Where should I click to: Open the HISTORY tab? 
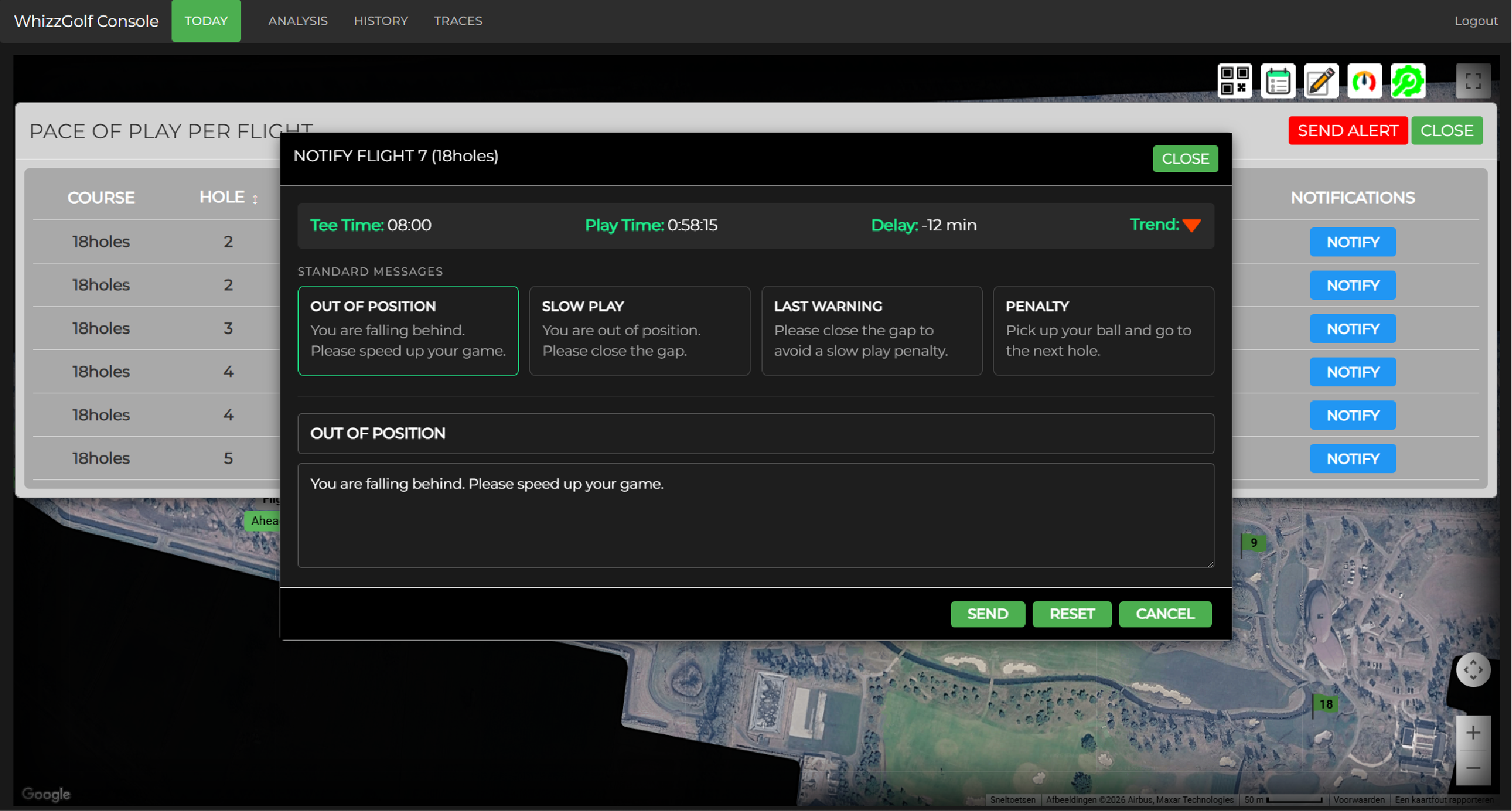pyautogui.click(x=381, y=21)
